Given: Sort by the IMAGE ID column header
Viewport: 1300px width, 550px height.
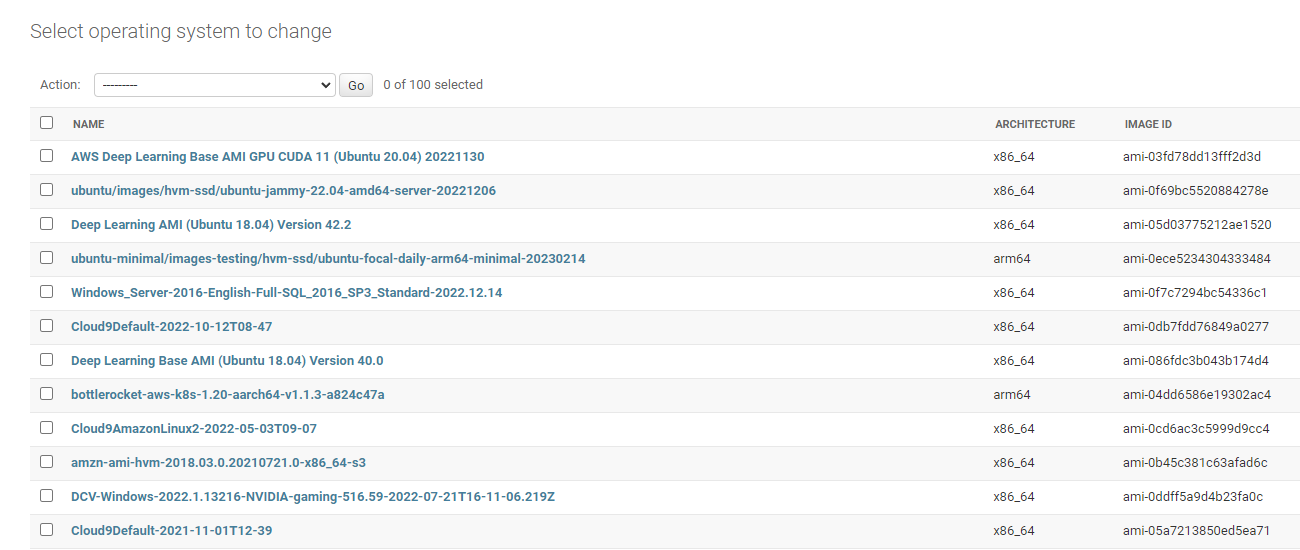Looking at the screenshot, I should pyautogui.click(x=1148, y=124).
